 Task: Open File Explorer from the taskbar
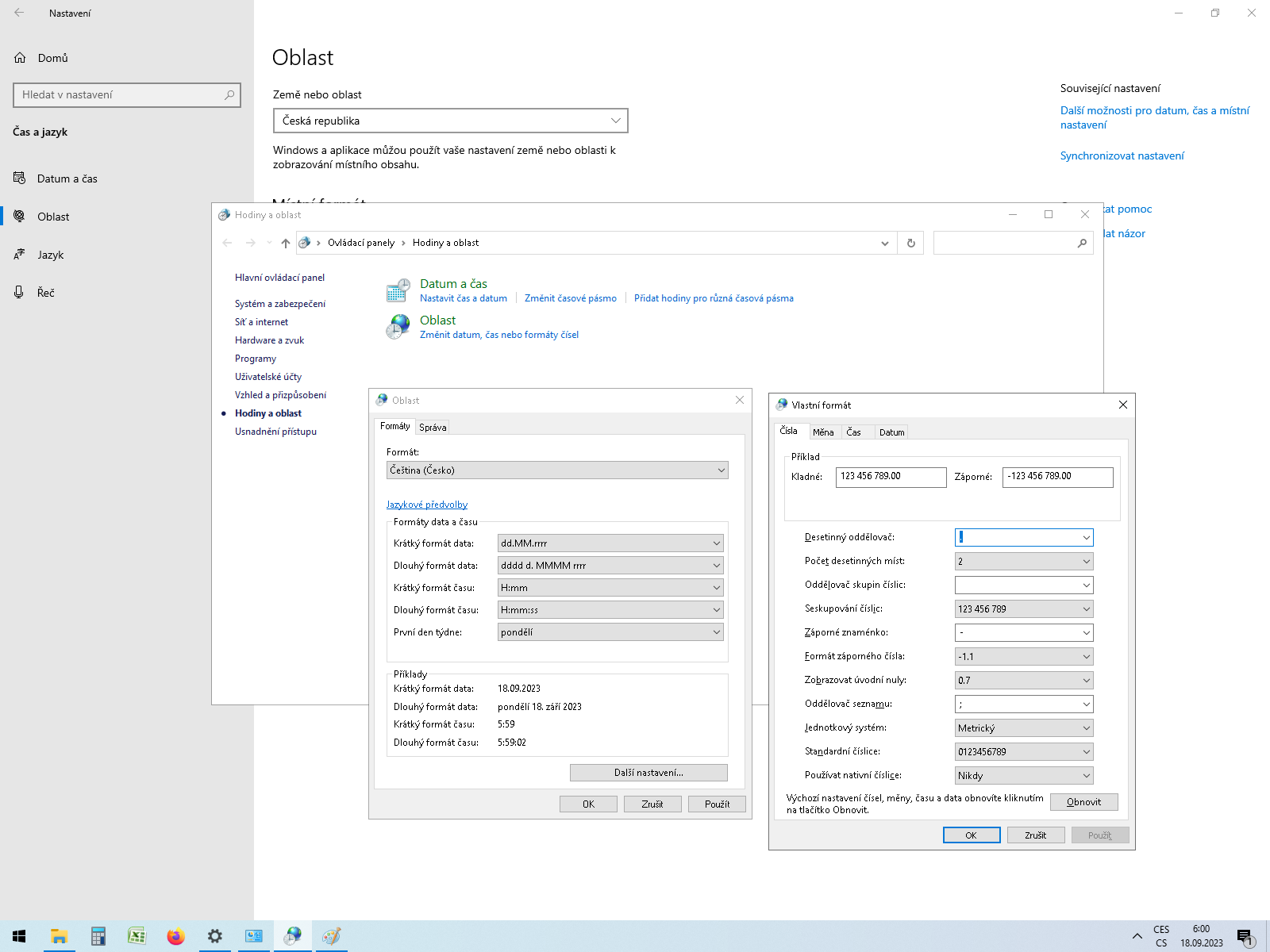point(59,936)
